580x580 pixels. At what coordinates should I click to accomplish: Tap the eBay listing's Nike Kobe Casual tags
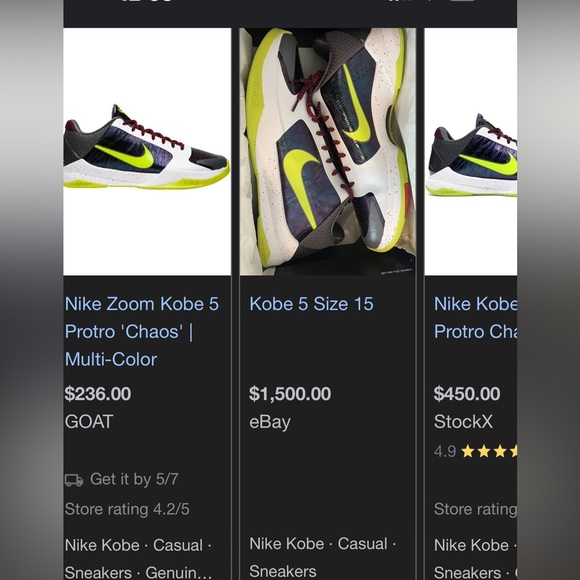coord(323,558)
